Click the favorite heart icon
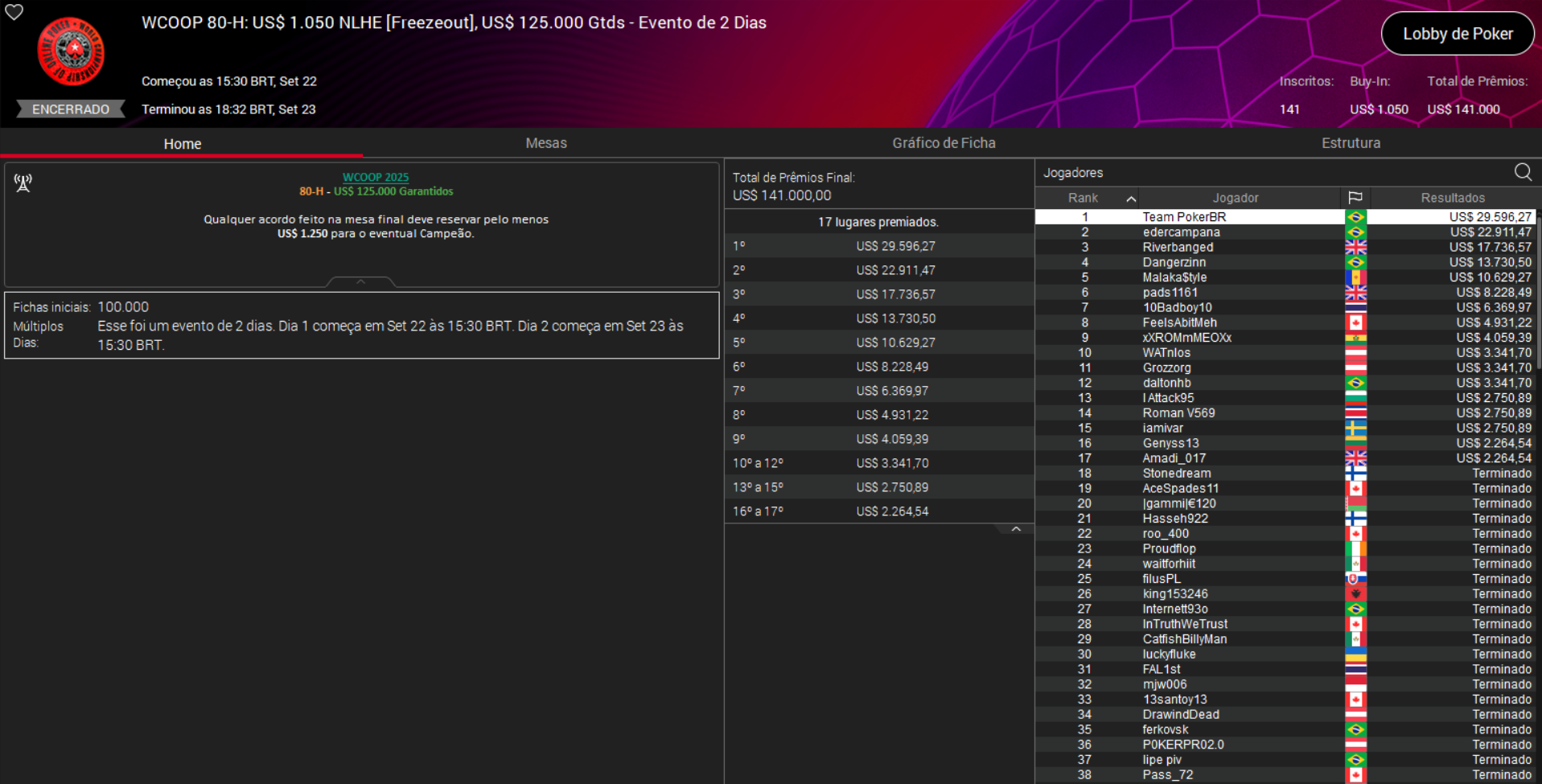The width and height of the screenshot is (1542, 784). click(x=14, y=12)
